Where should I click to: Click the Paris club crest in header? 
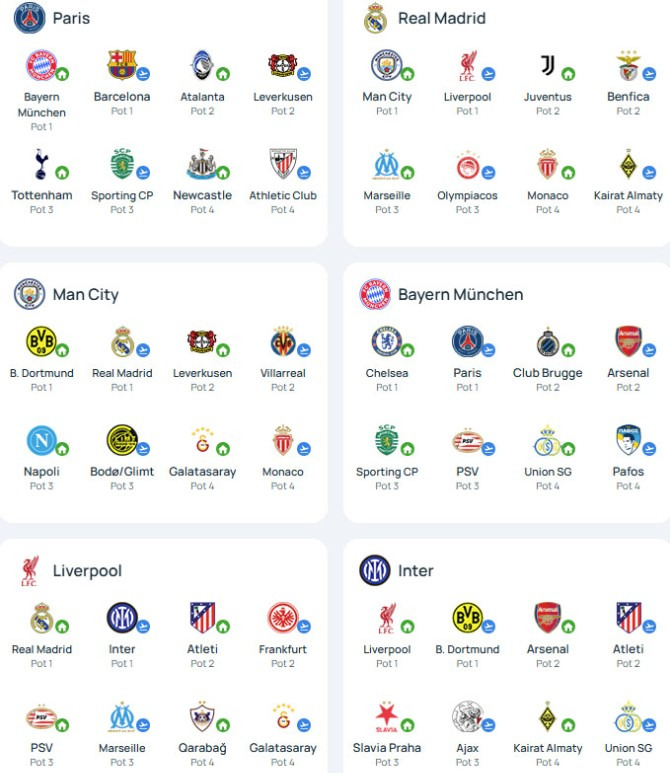(30, 18)
